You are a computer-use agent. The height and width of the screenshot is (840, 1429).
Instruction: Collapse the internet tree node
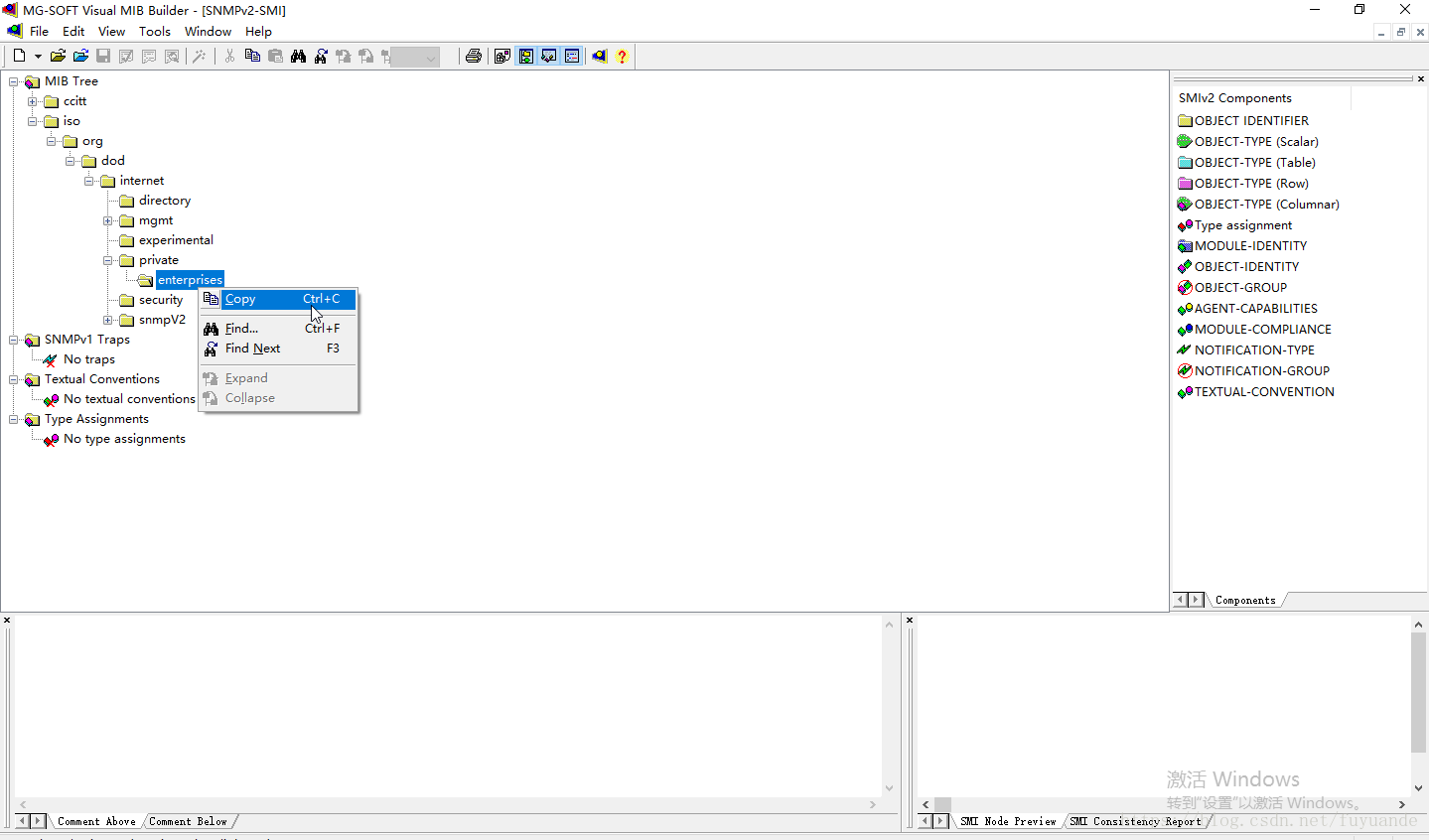coord(89,181)
